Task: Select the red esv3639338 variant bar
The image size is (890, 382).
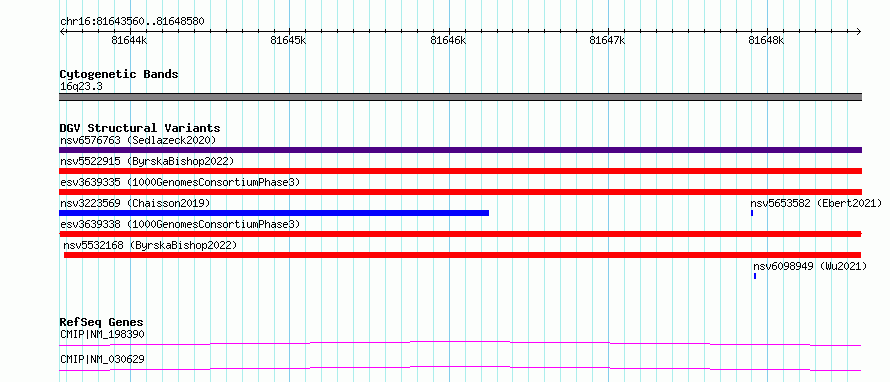Action: coord(460,234)
